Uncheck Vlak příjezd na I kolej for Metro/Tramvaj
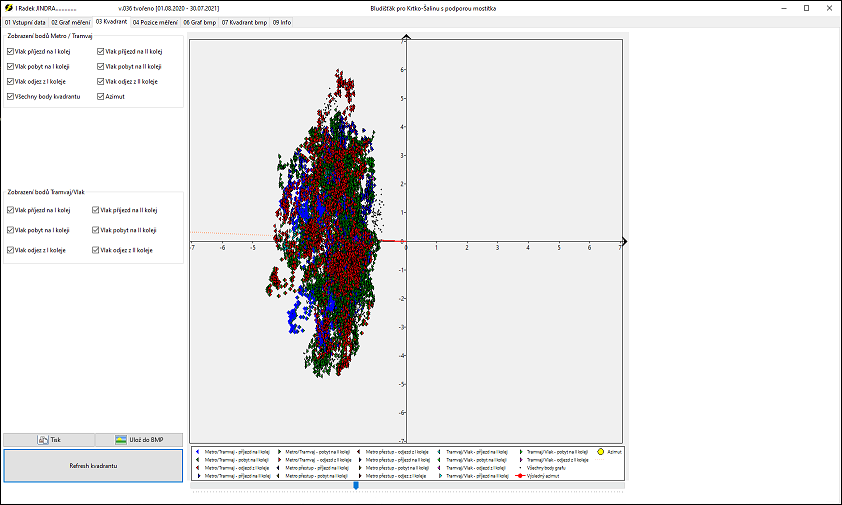 [10, 50]
